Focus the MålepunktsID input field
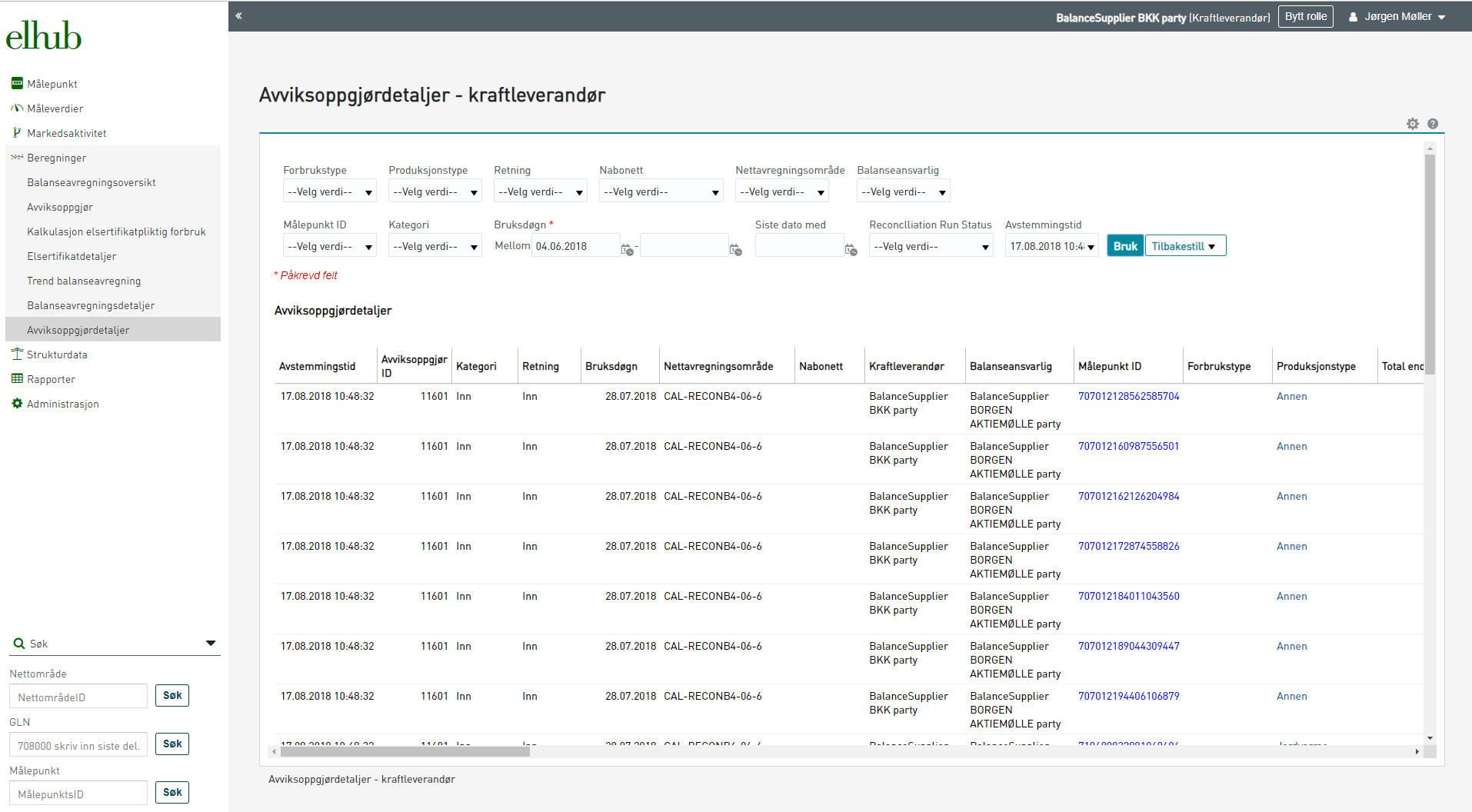The height and width of the screenshot is (812, 1472). tap(78, 794)
